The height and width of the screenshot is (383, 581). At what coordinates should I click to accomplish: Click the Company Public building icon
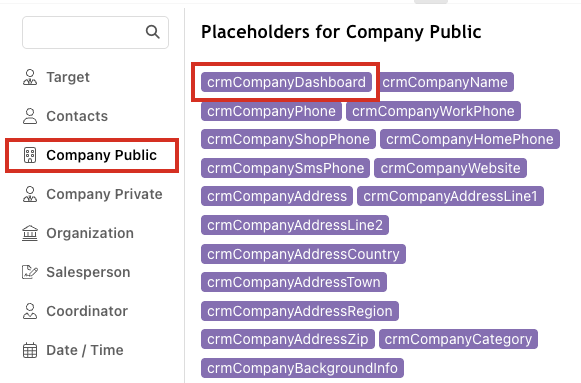click(30, 155)
